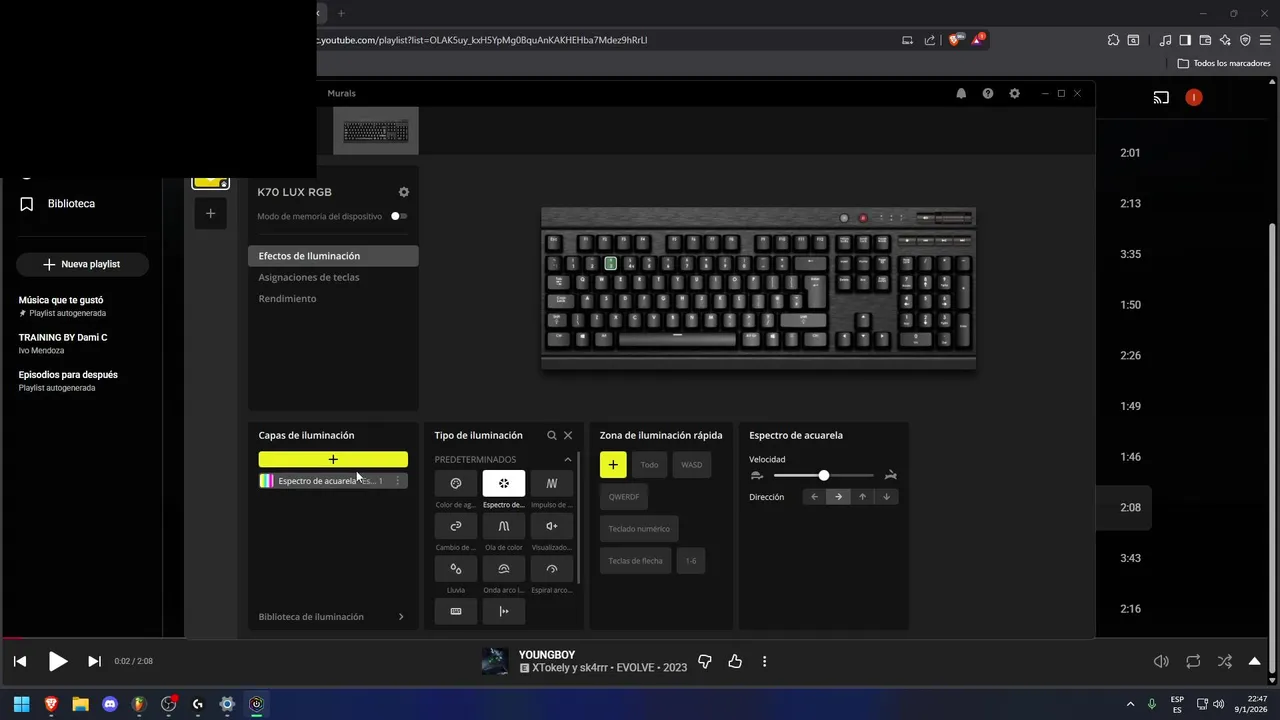Select the Espectro de acuarela layer
Viewport: 1280px width, 720px height.
[333, 481]
